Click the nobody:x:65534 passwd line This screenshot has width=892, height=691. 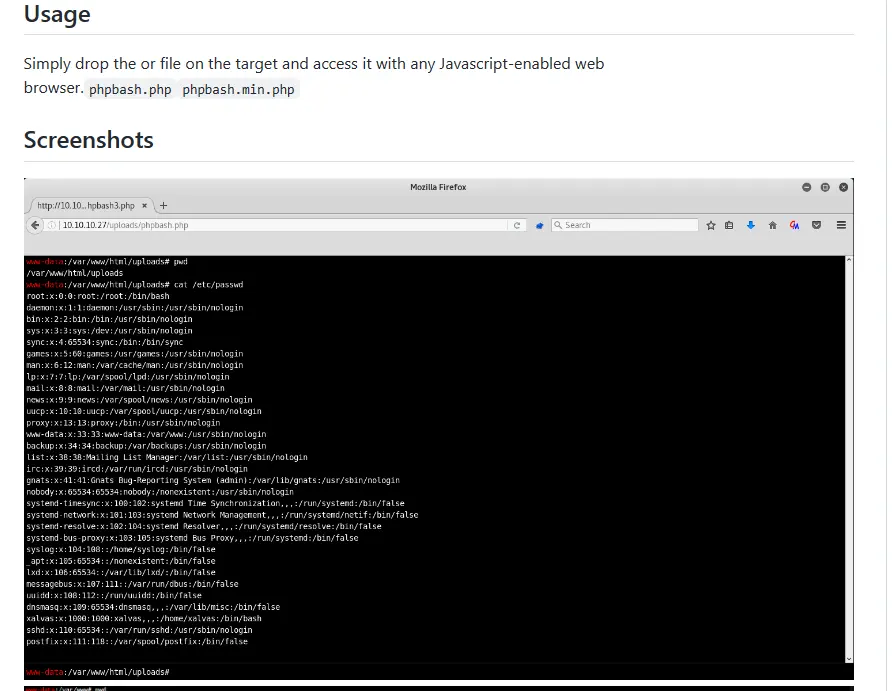pyautogui.click(x=160, y=492)
